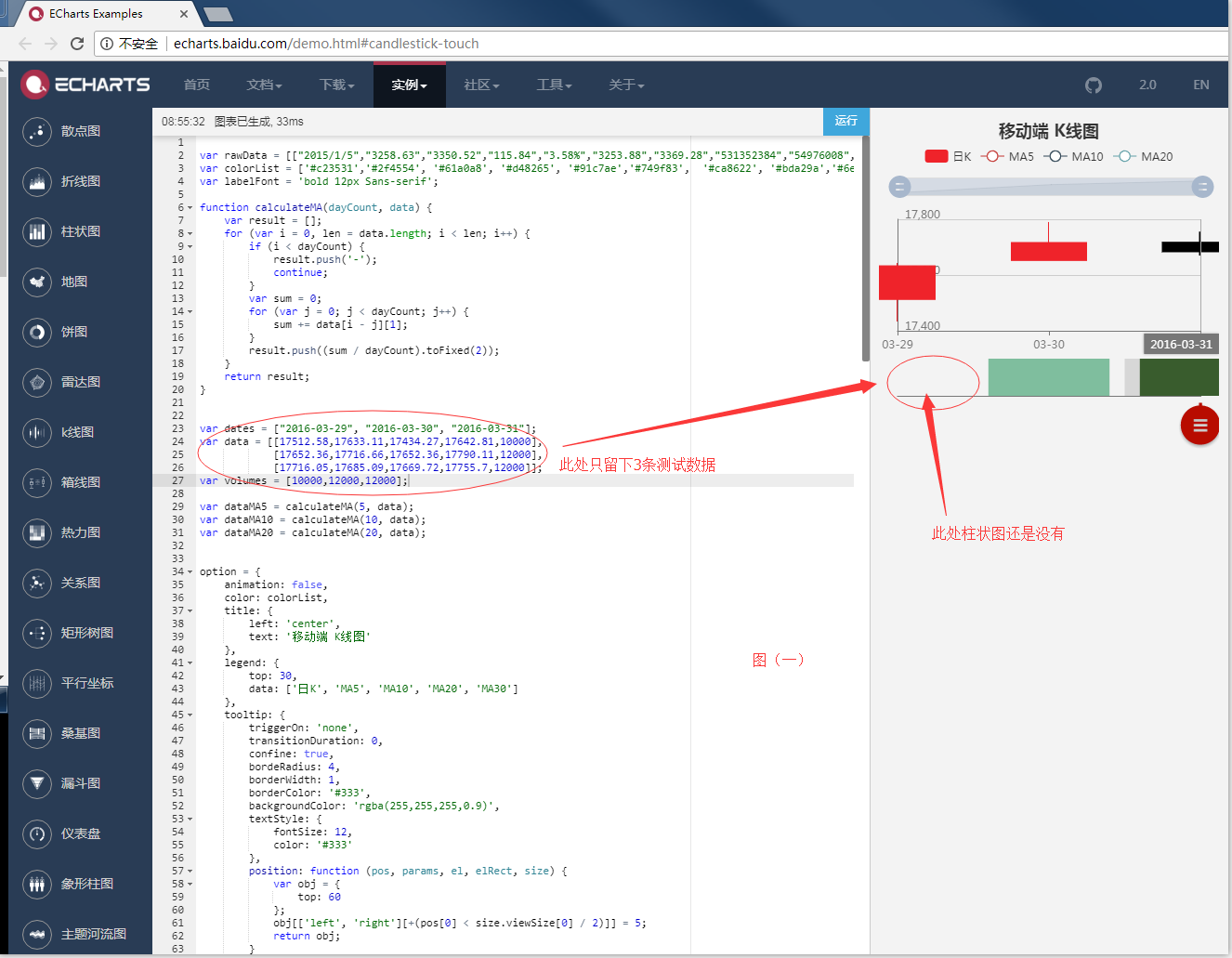Select the 散点图 (scatter chart) icon
The height and width of the screenshot is (958, 1232).
(36, 131)
